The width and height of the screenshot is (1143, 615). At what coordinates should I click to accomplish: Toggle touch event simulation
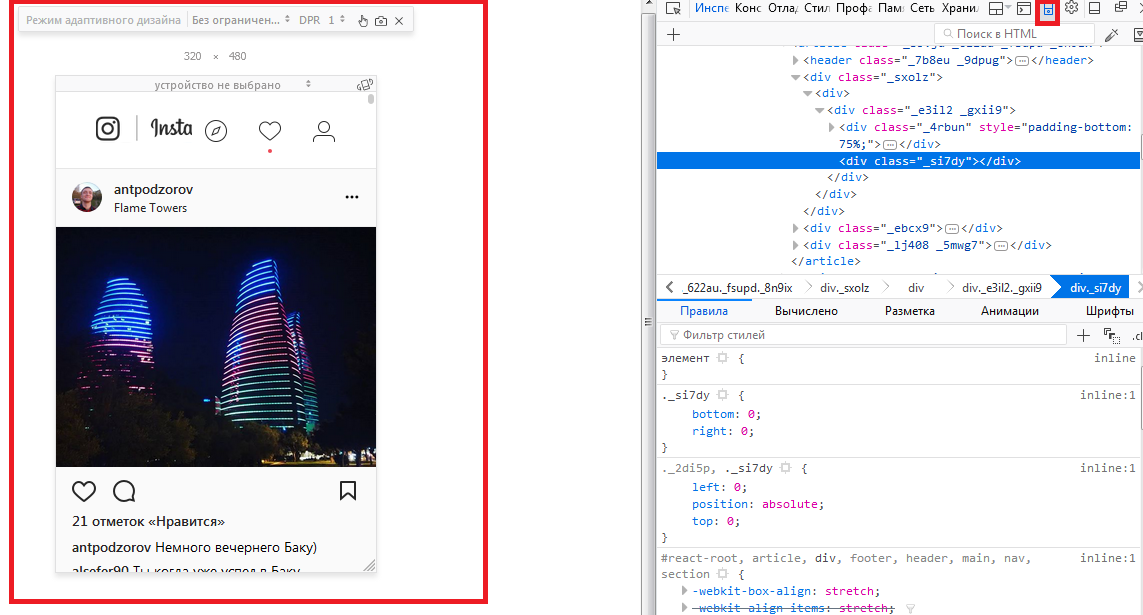pyautogui.click(x=362, y=21)
